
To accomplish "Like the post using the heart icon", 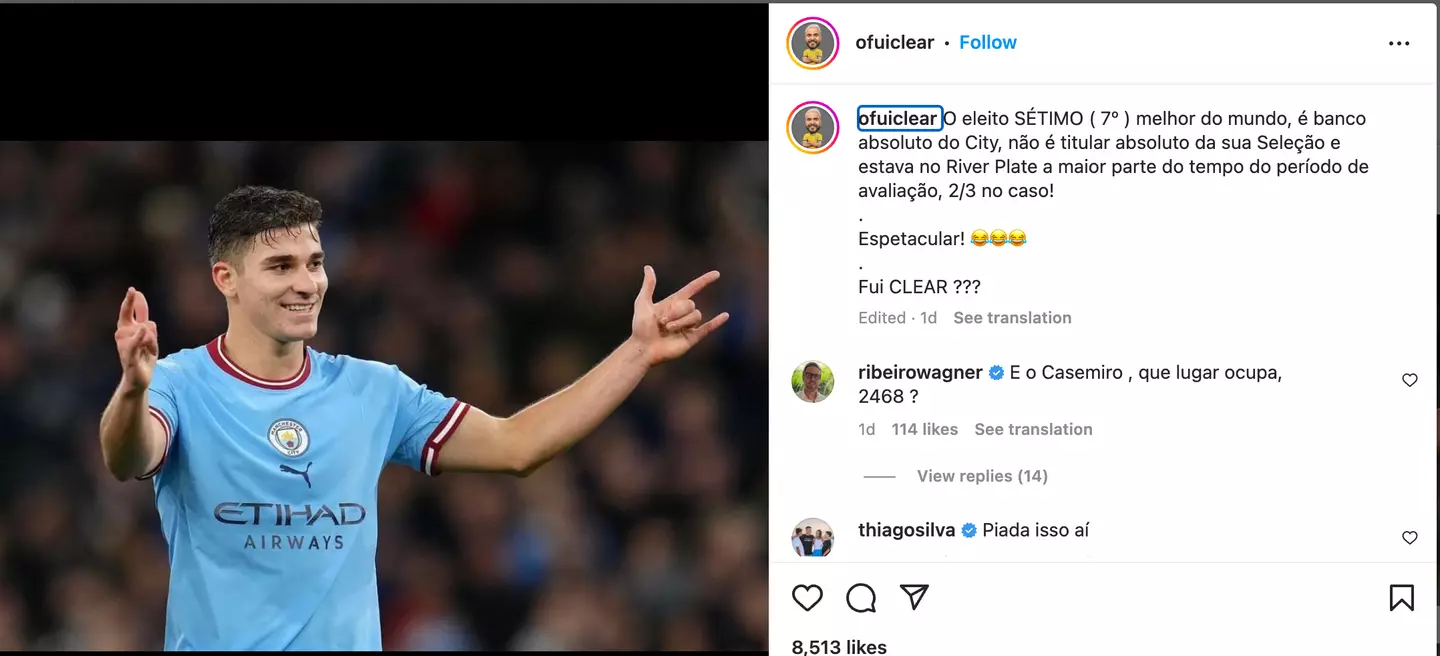I will 807,597.
